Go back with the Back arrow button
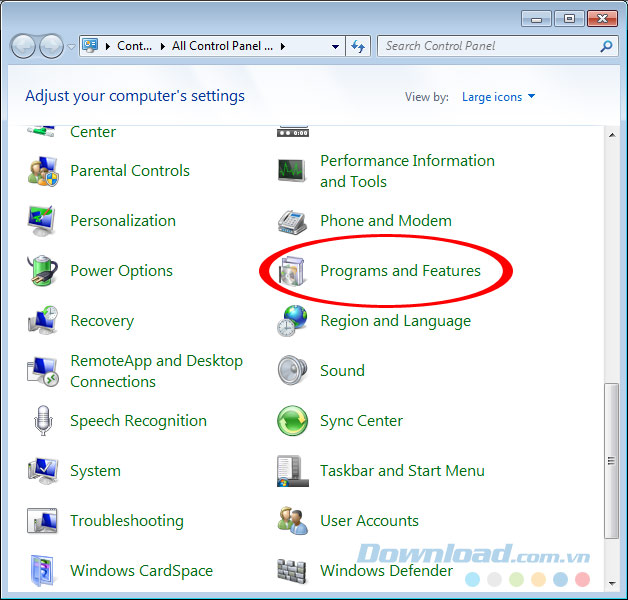This screenshot has width=628, height=600. (23, 46)
